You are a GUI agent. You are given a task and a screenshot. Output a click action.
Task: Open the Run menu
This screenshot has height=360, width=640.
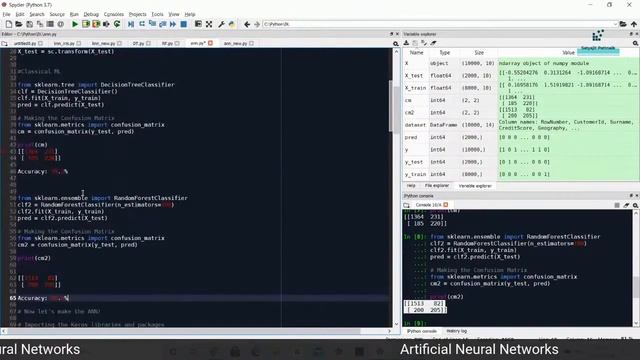pyautogui.click(x=74, y=14)
